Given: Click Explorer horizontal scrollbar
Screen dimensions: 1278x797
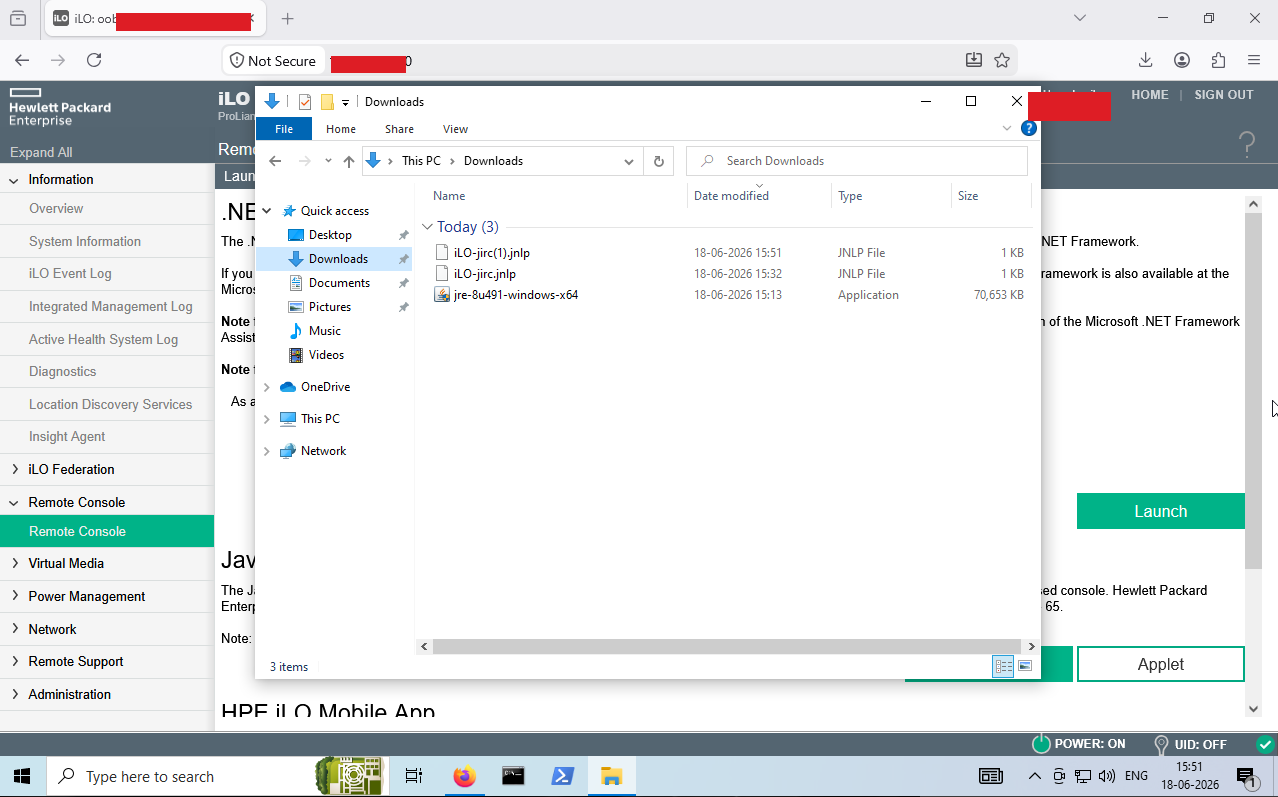Looking at the screenshot, I should (727, 647).
